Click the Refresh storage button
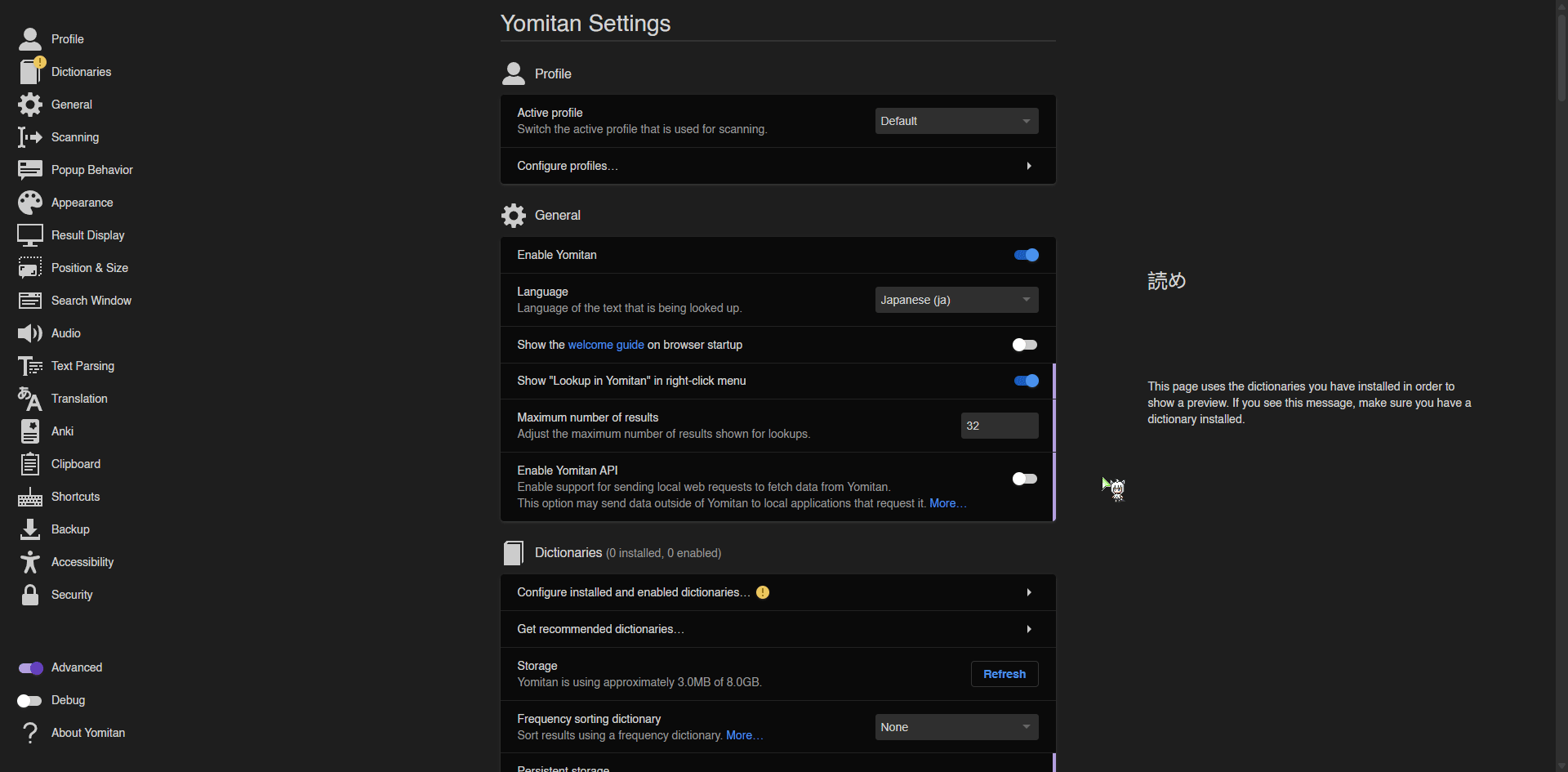The image size is (1568, 772). click(x=1004, y=674)
